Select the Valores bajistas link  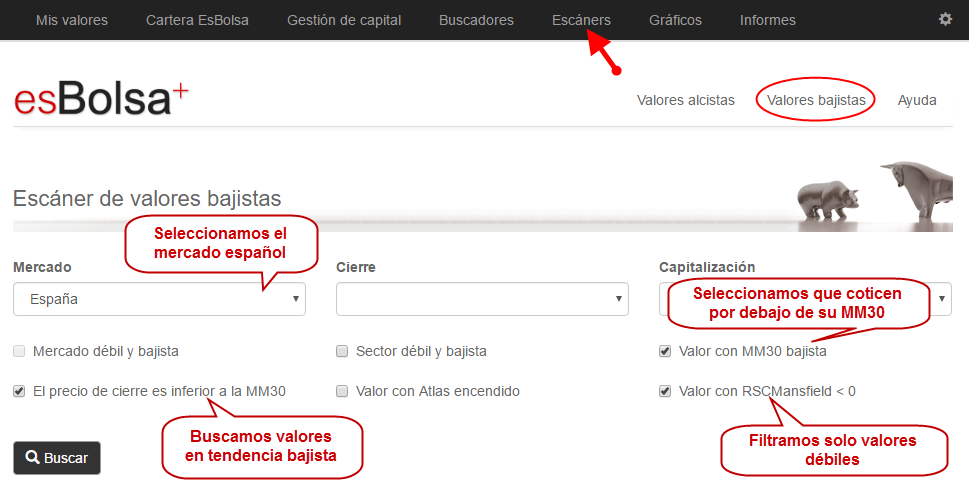(x=816, y=100)
